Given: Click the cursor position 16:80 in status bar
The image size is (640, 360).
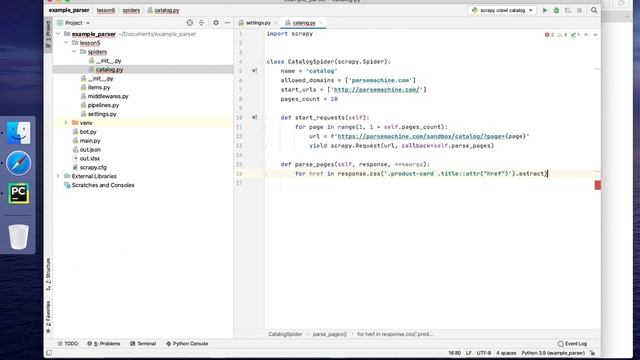Looking at the screenshot, I should (x=454, y=353).
